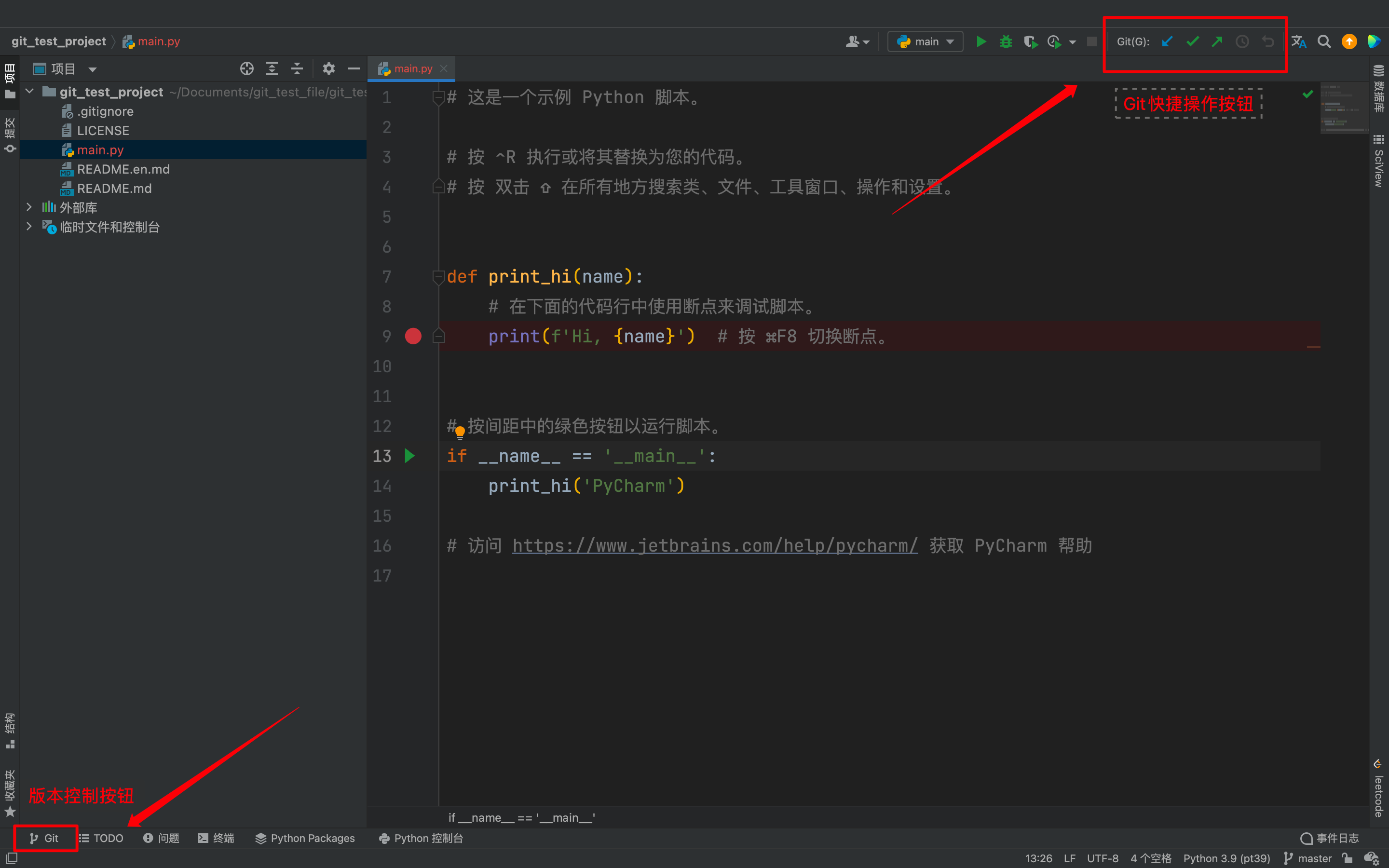Click the code with me user icon
Viewport: 1389px width, 868px height.
point(858,42)
